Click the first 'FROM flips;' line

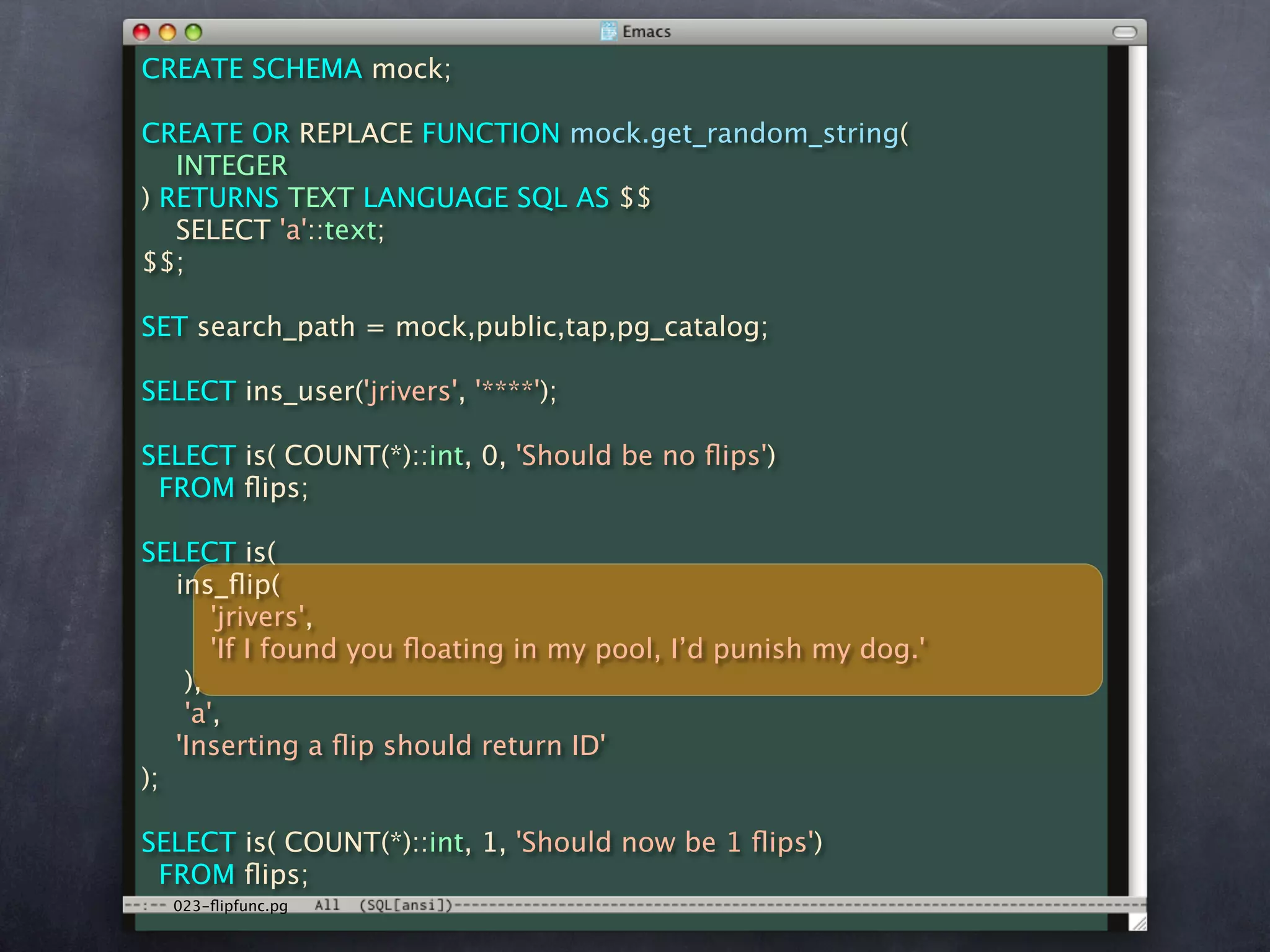[x=233, y=488]
